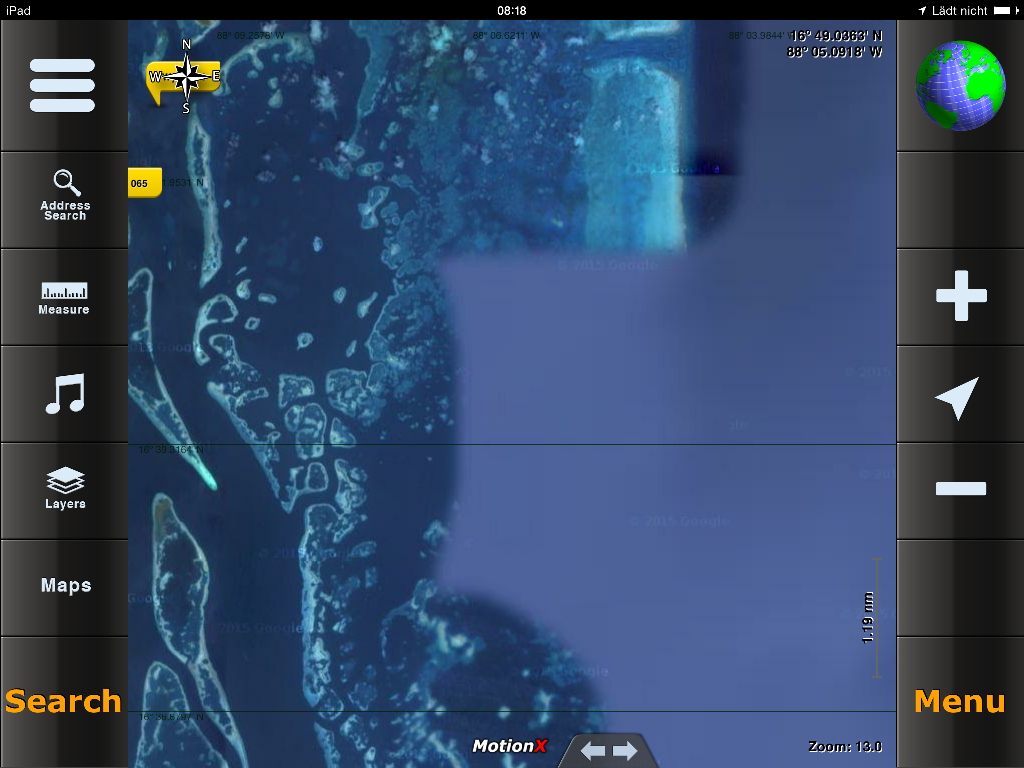The height and width of the screenshot is (768, 1024).
Task: Open the hamburger menu icon
Action: coord(62,85)
